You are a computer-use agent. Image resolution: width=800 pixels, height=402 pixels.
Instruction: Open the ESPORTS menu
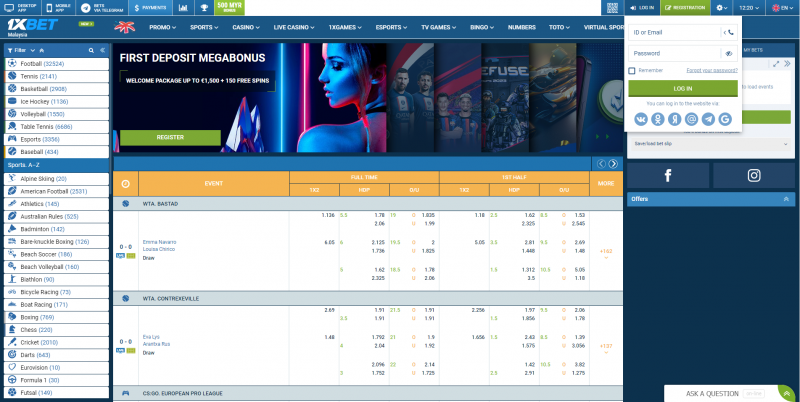[392, 28]
